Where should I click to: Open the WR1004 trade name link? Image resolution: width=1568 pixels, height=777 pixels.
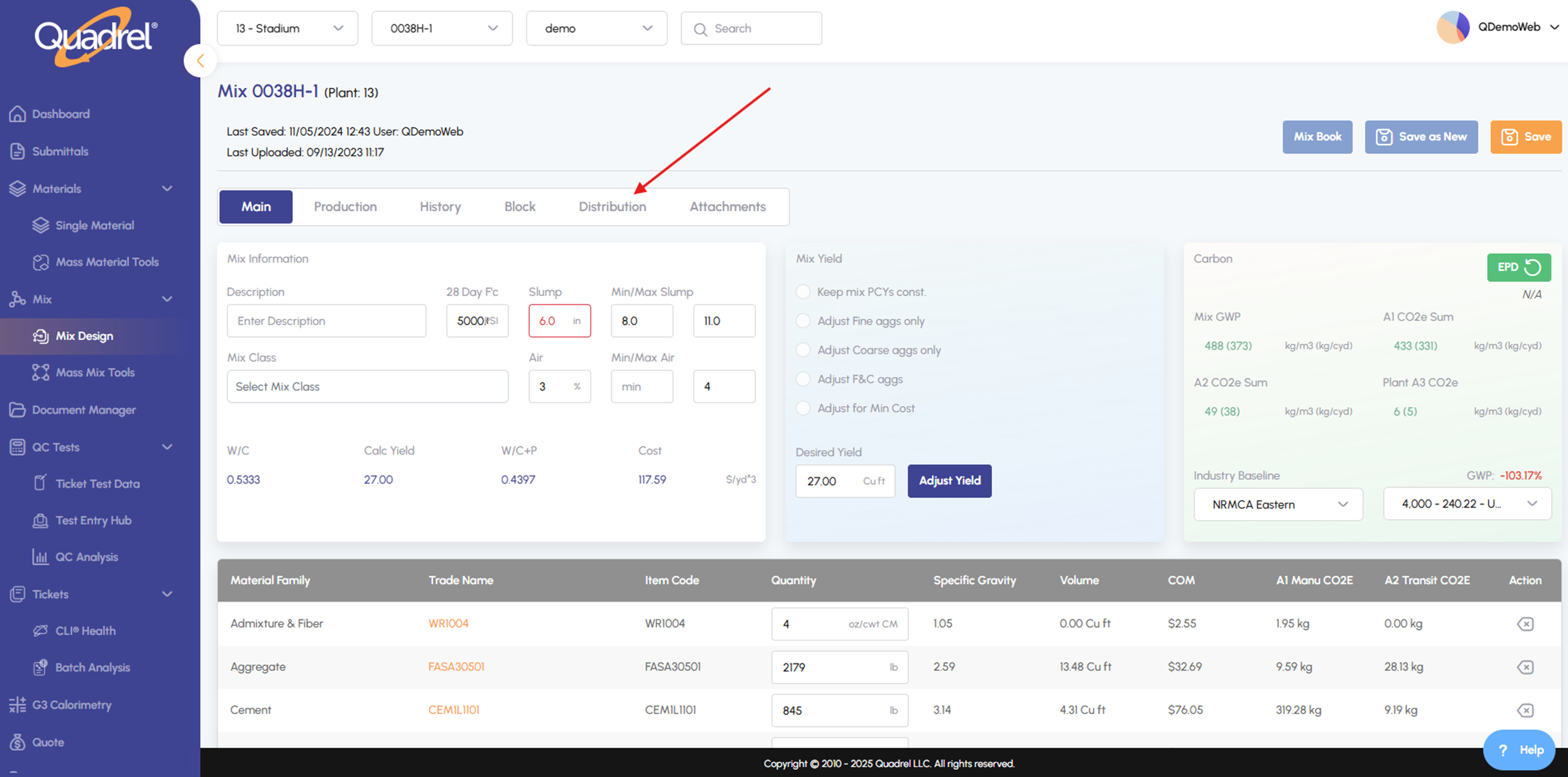448,624
